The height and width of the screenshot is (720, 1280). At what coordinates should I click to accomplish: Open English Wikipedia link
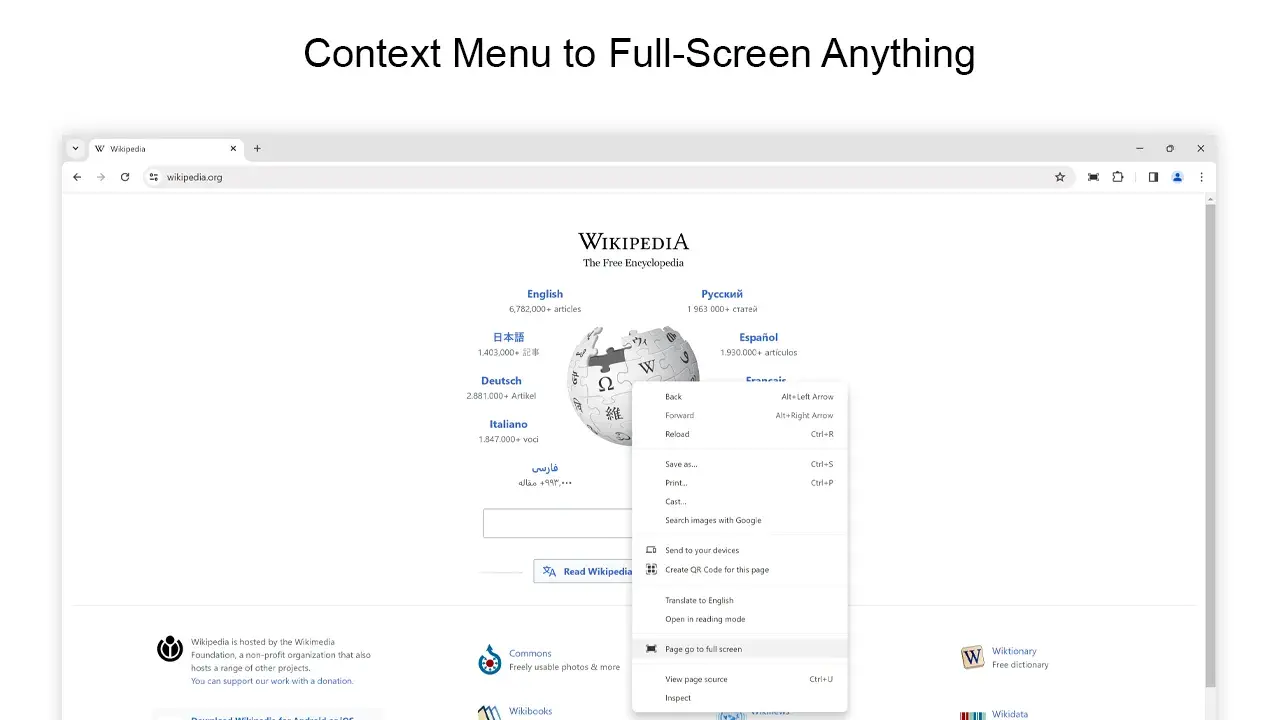(545, 294)
